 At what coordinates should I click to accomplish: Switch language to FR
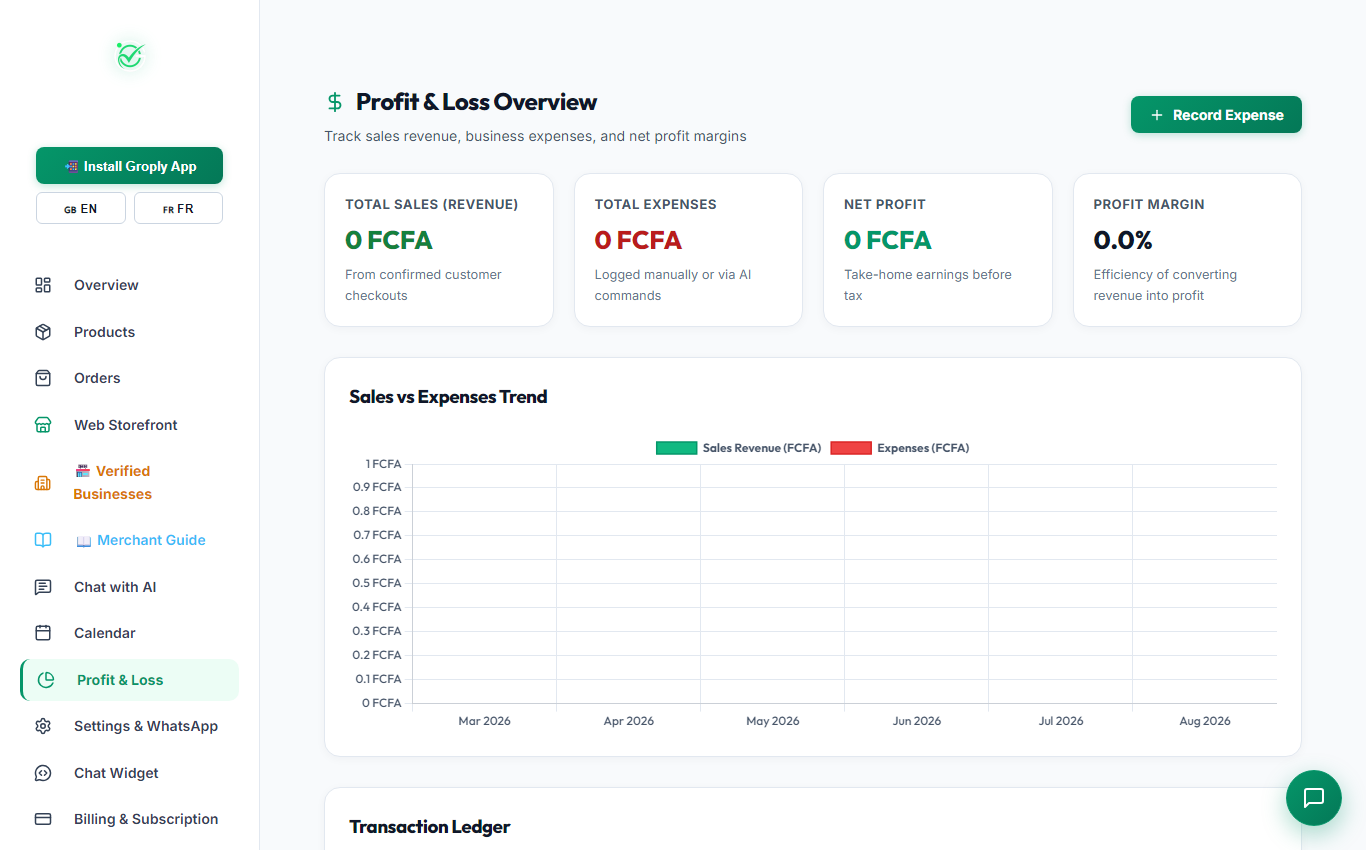point(178,208)
